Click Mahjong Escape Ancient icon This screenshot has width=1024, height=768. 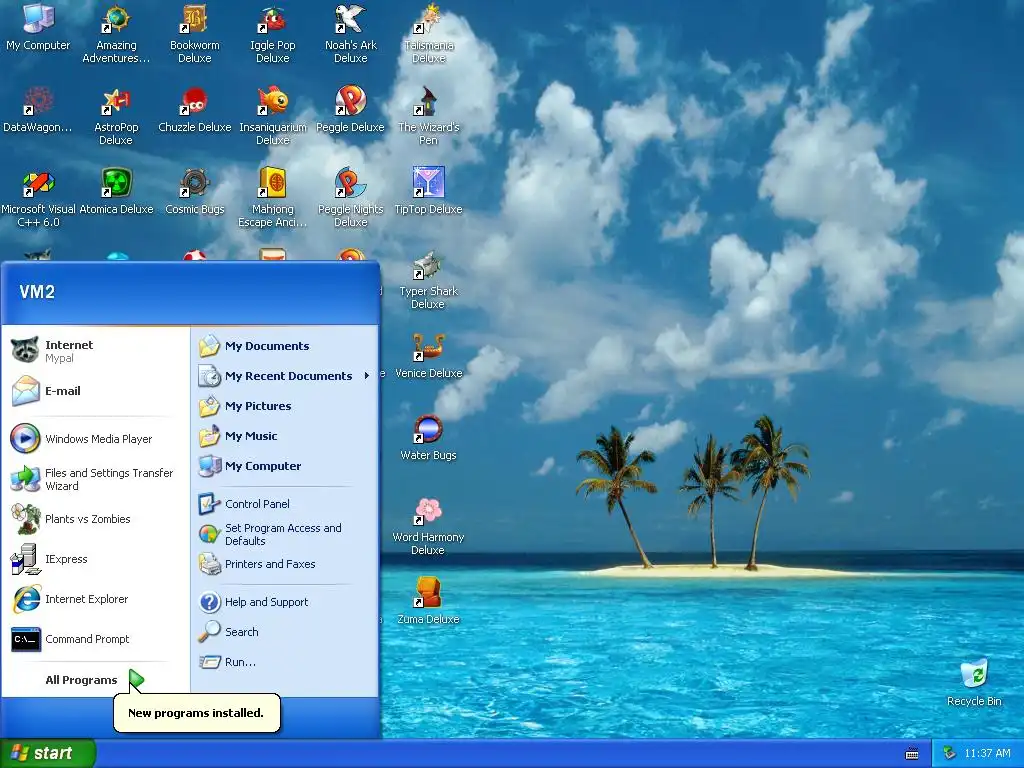tap(272, 197)
